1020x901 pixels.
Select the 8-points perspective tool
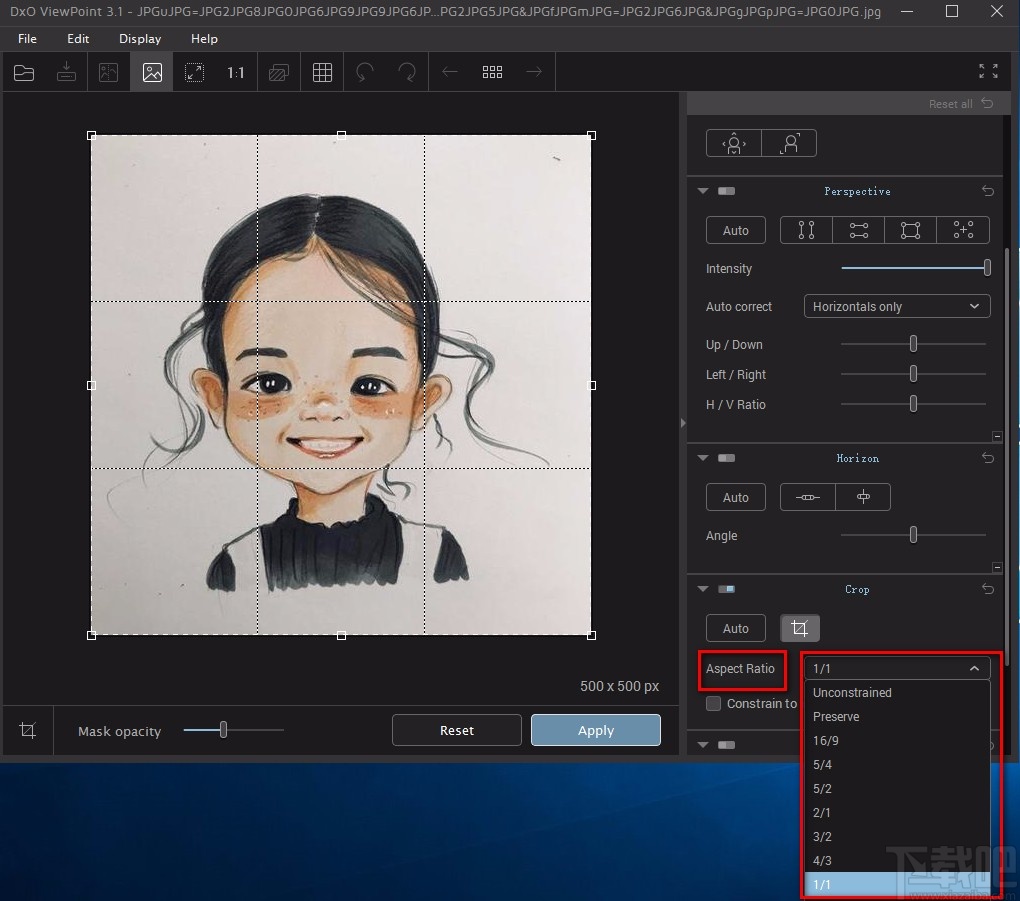[962, 230]
